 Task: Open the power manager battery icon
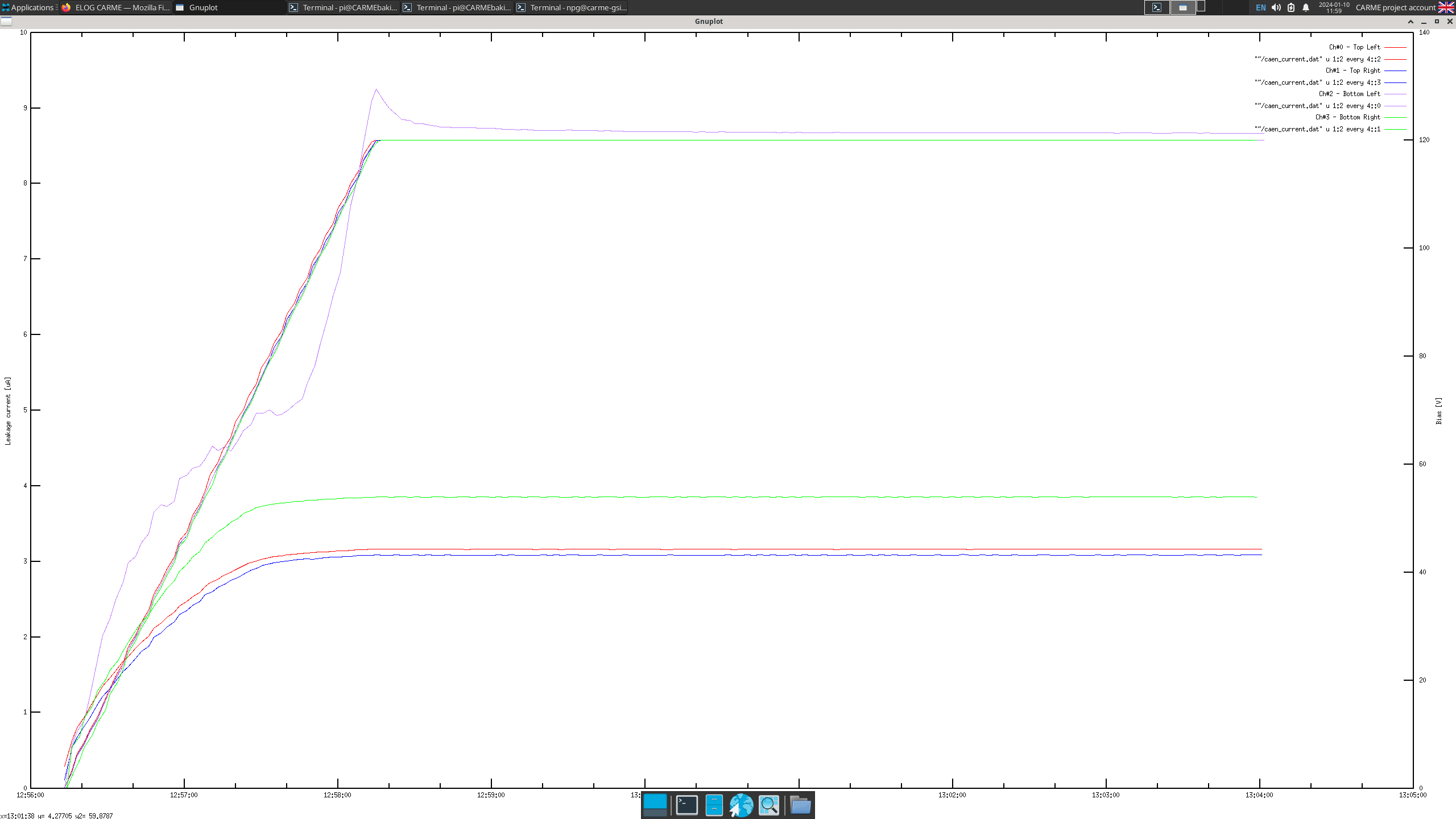coord(1291,7)
